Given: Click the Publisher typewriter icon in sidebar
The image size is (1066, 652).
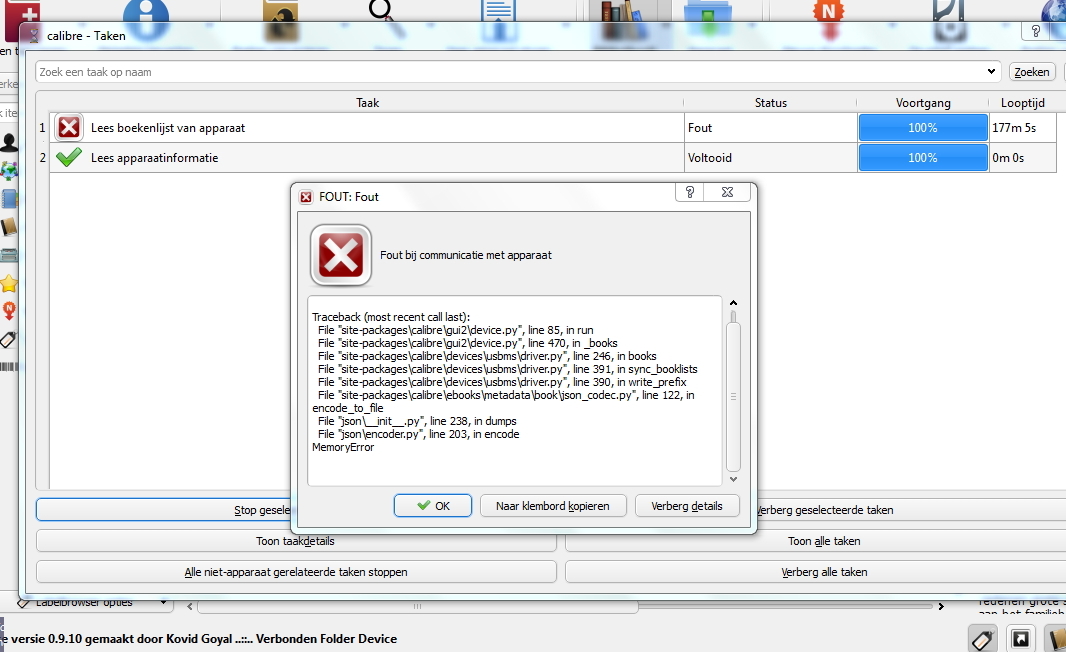Looking at the screenshot, I should (x=8, y=255).
